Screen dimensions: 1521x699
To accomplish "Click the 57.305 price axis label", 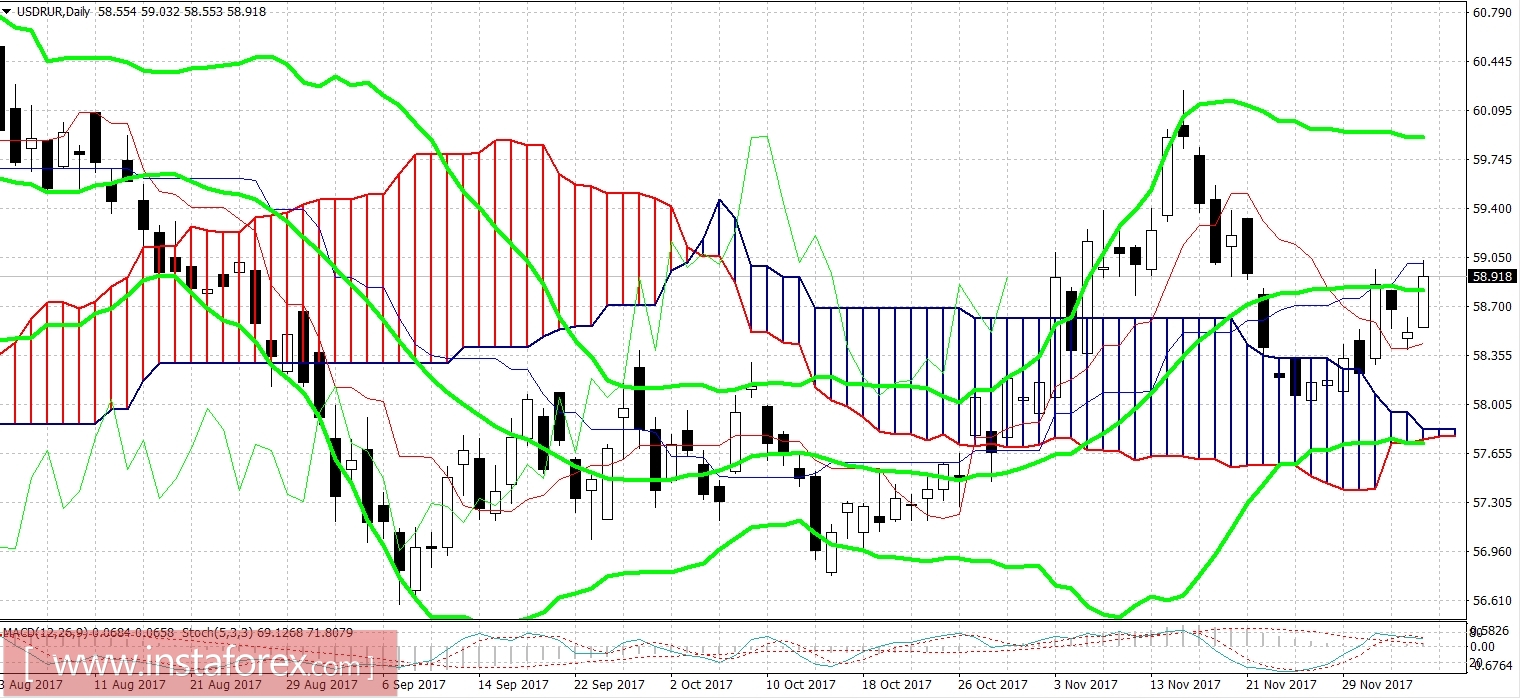I will pos(1492,502).
